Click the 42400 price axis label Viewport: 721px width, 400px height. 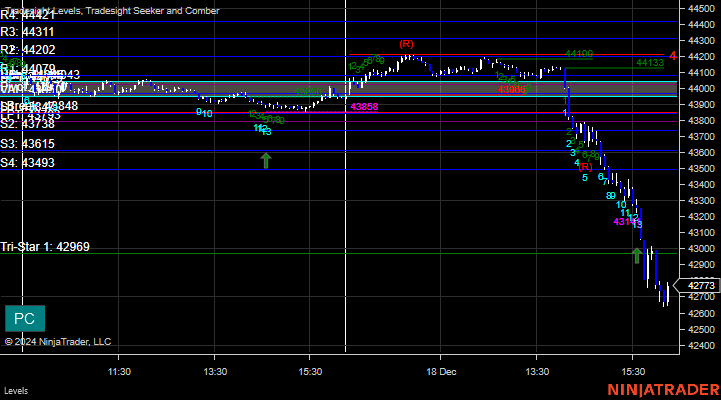(701, 346)
